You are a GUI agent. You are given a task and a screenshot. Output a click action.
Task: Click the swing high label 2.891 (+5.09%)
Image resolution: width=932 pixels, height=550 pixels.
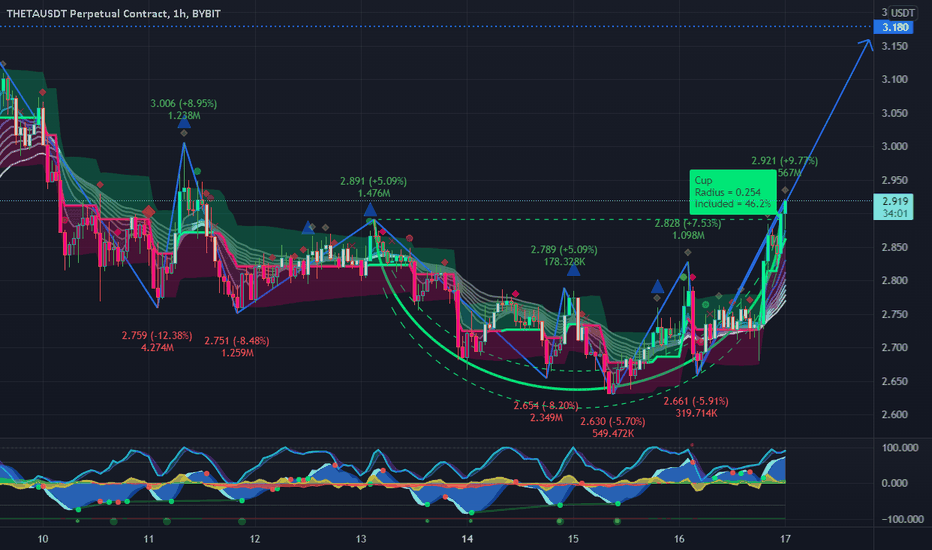373,181
